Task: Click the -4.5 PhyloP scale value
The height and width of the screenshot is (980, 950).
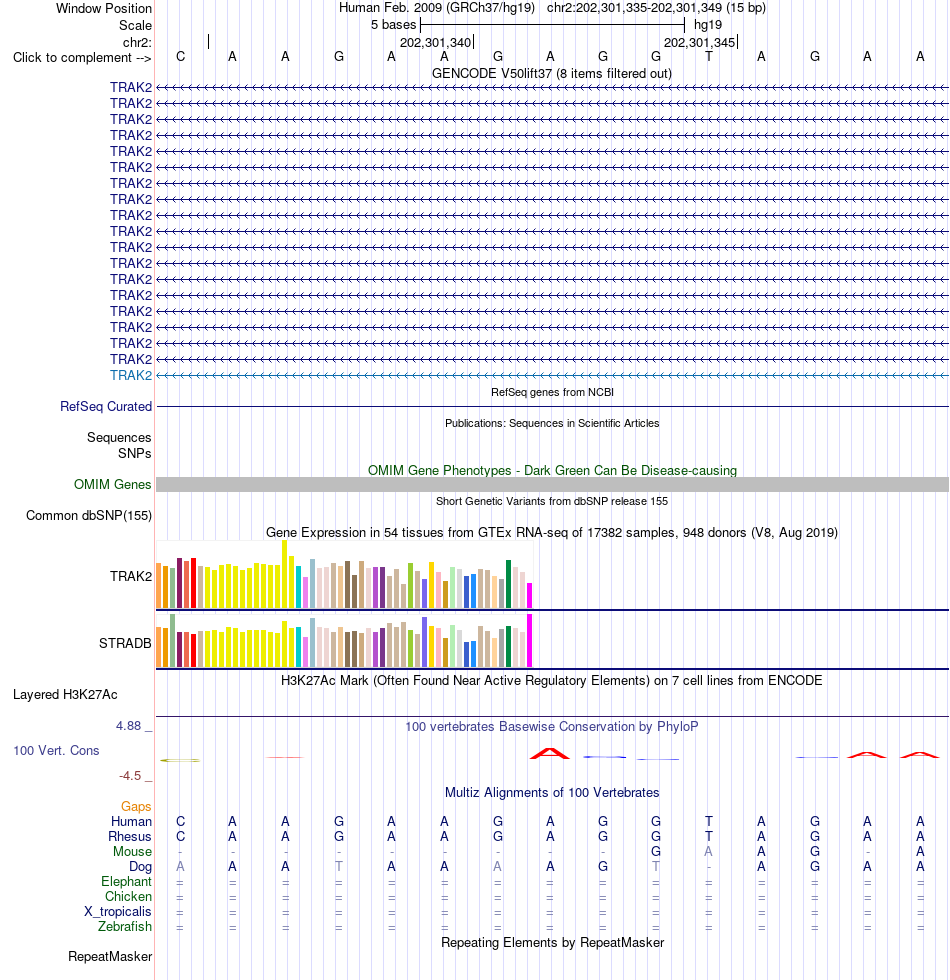Action: coord(130,776)
